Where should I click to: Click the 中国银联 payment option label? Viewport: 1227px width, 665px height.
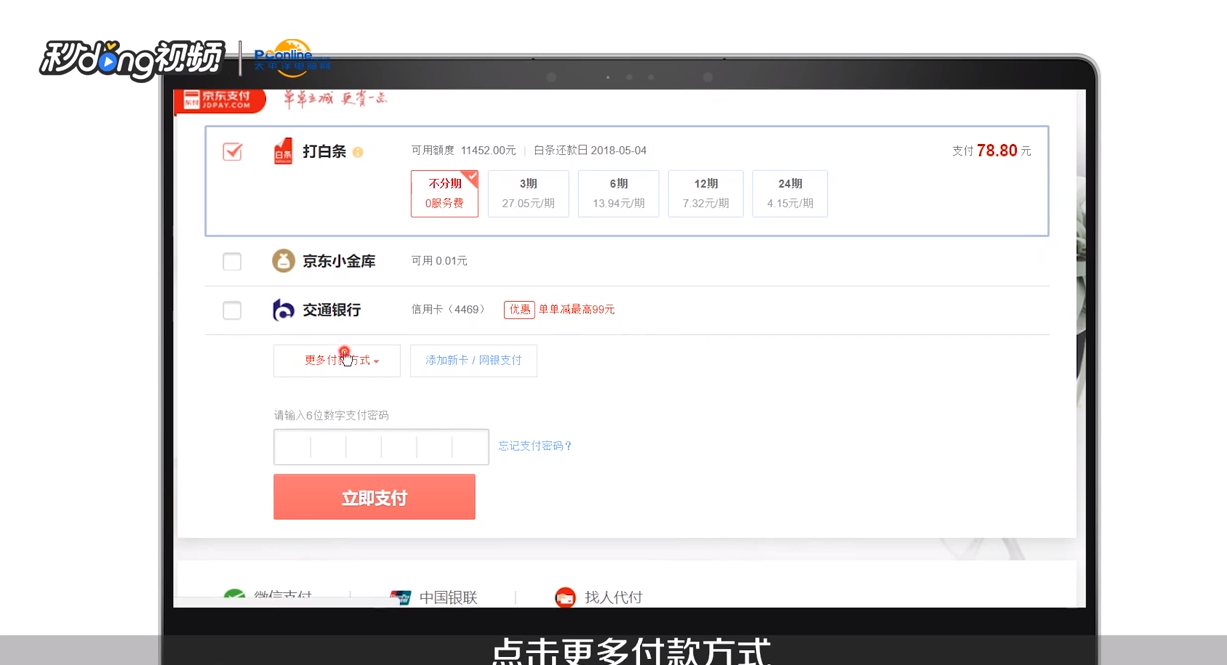(448, 598)
